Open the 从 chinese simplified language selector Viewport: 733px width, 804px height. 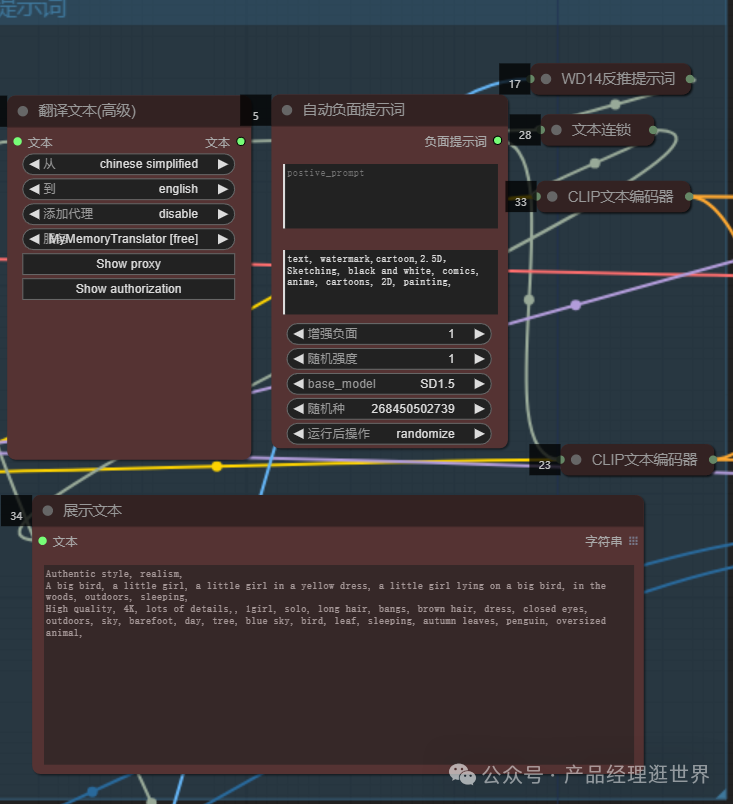[x=128, y=164]
